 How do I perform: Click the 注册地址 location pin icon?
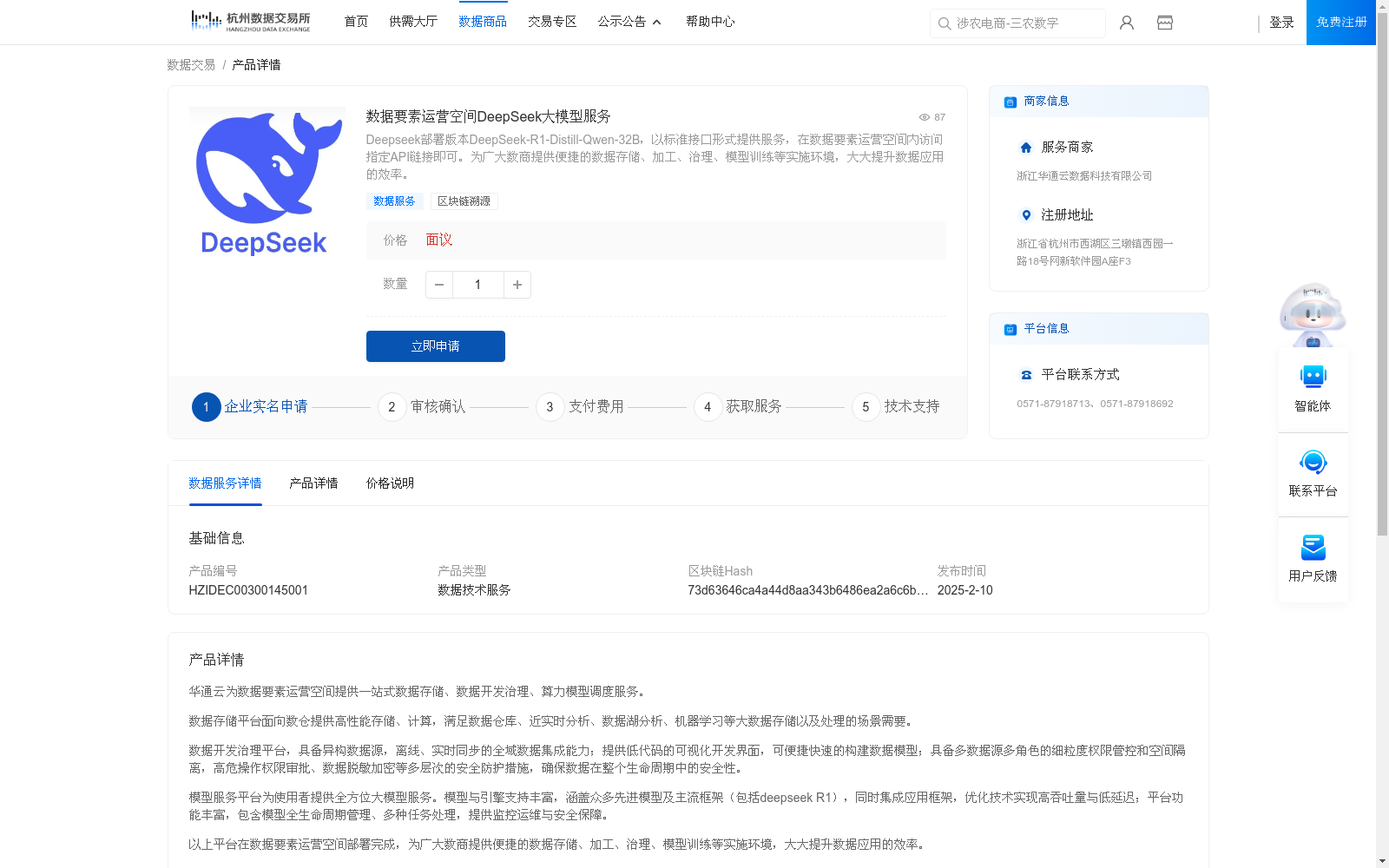pyautogui.click(x=1026, y=215)
